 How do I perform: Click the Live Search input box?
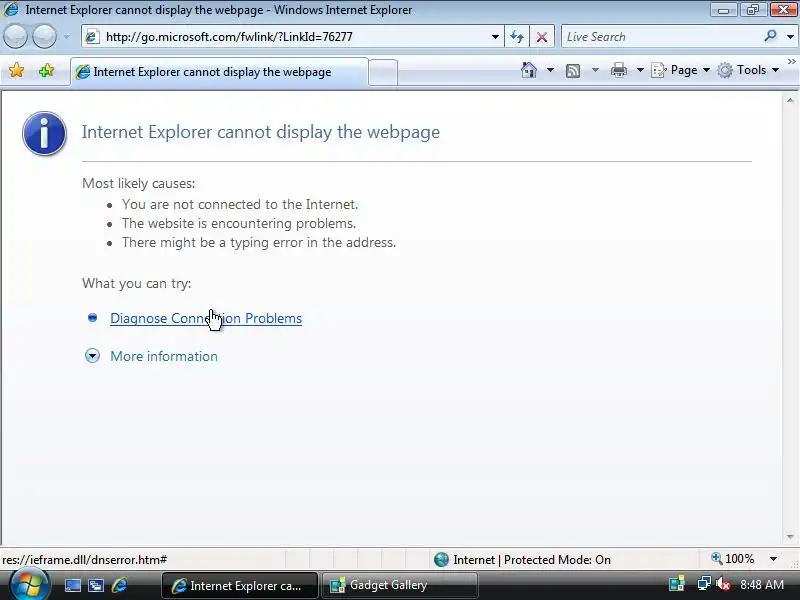click(661, 37)
